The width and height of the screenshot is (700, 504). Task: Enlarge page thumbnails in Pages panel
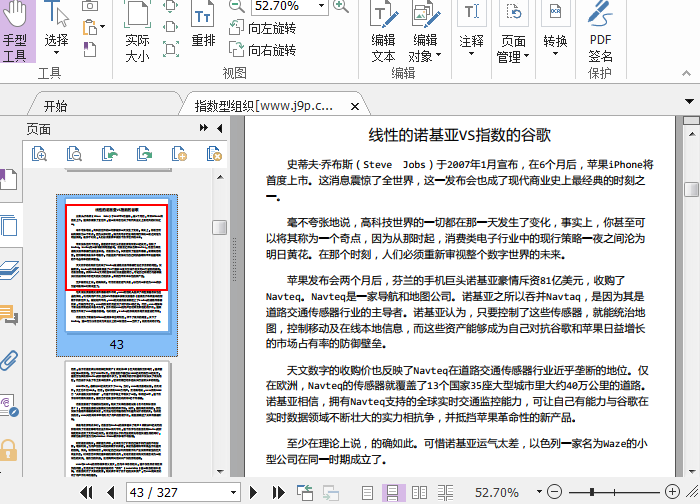coord(38,154)
